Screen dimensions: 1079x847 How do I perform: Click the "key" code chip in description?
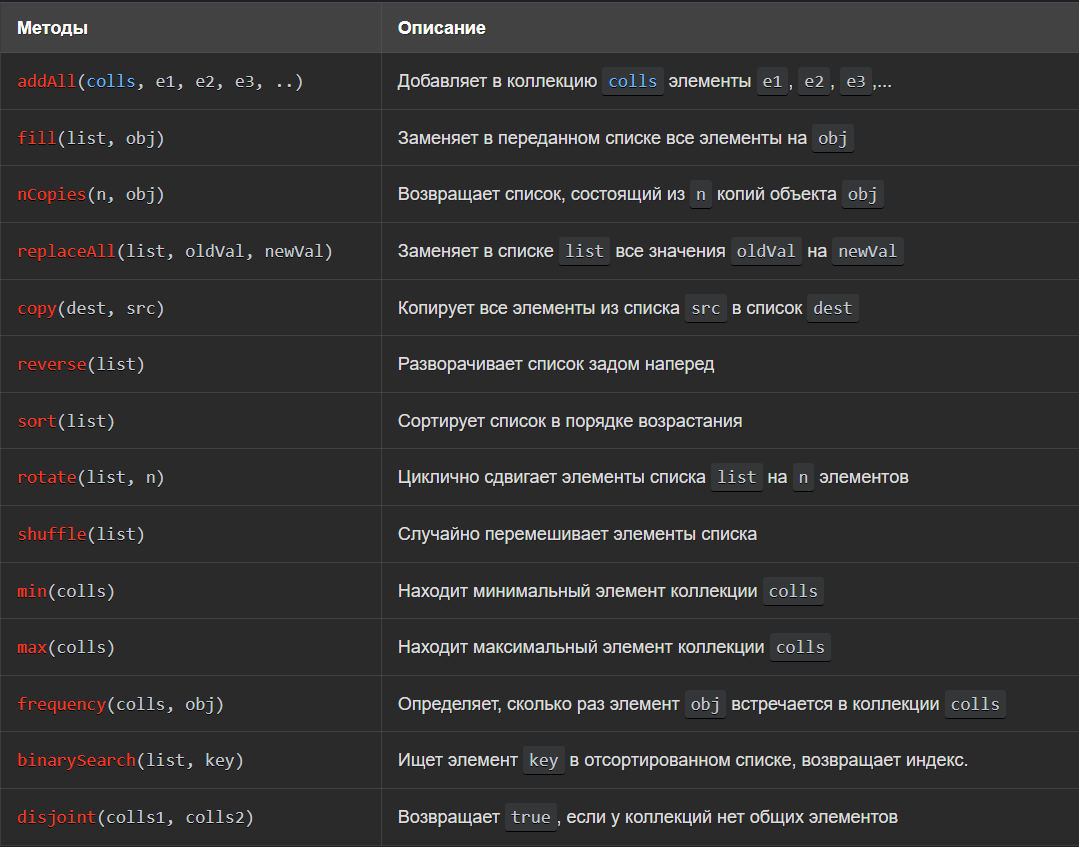(543, 761)
